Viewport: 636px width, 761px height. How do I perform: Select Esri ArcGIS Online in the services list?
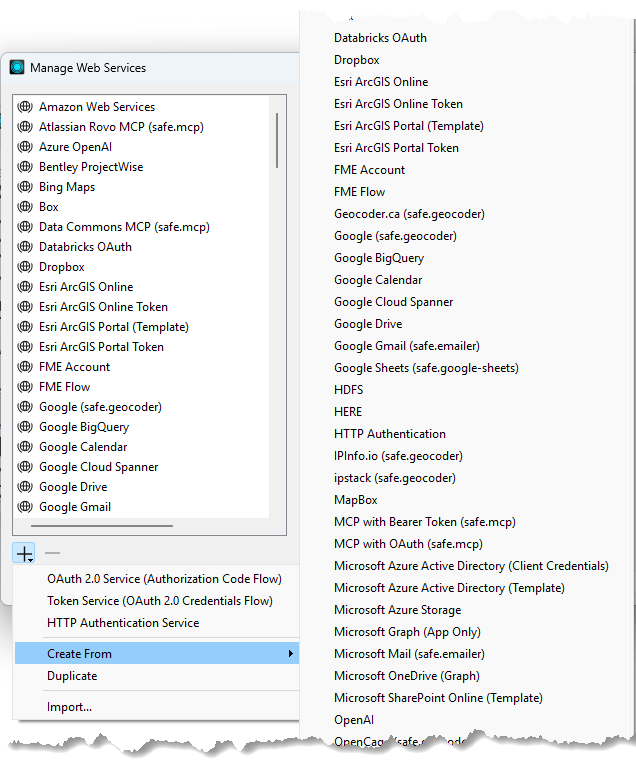coord(86,287)
